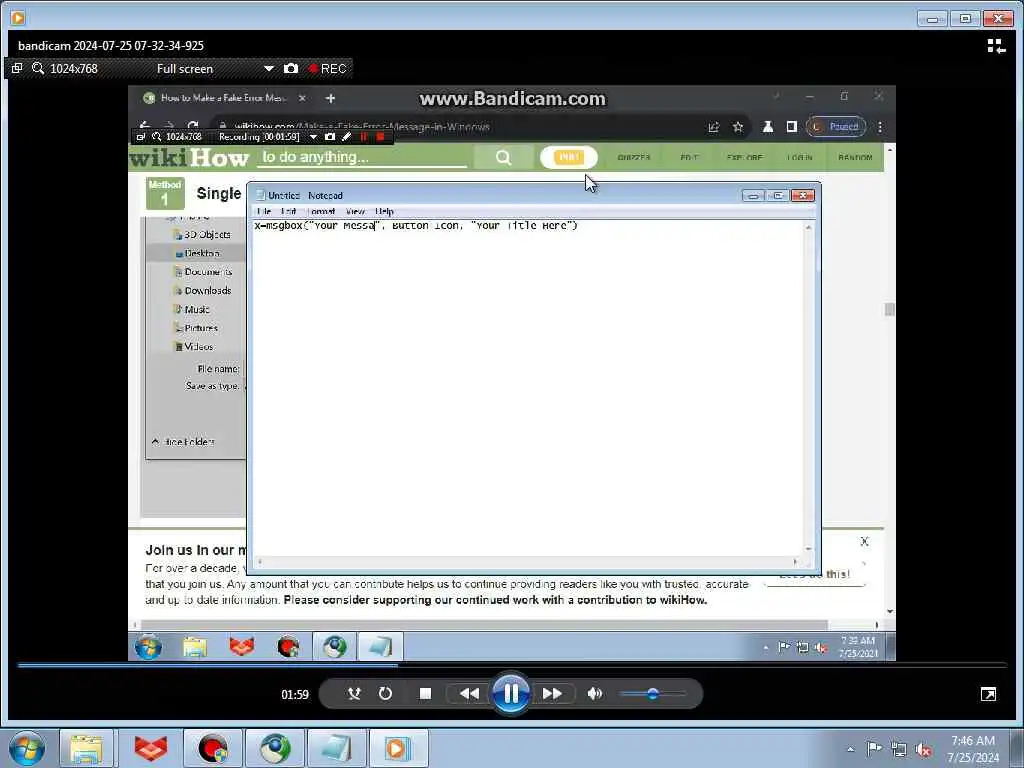Click the flask labs icon in recorded Chrome
Screen dimensions: 1024x768
[768, 127]
